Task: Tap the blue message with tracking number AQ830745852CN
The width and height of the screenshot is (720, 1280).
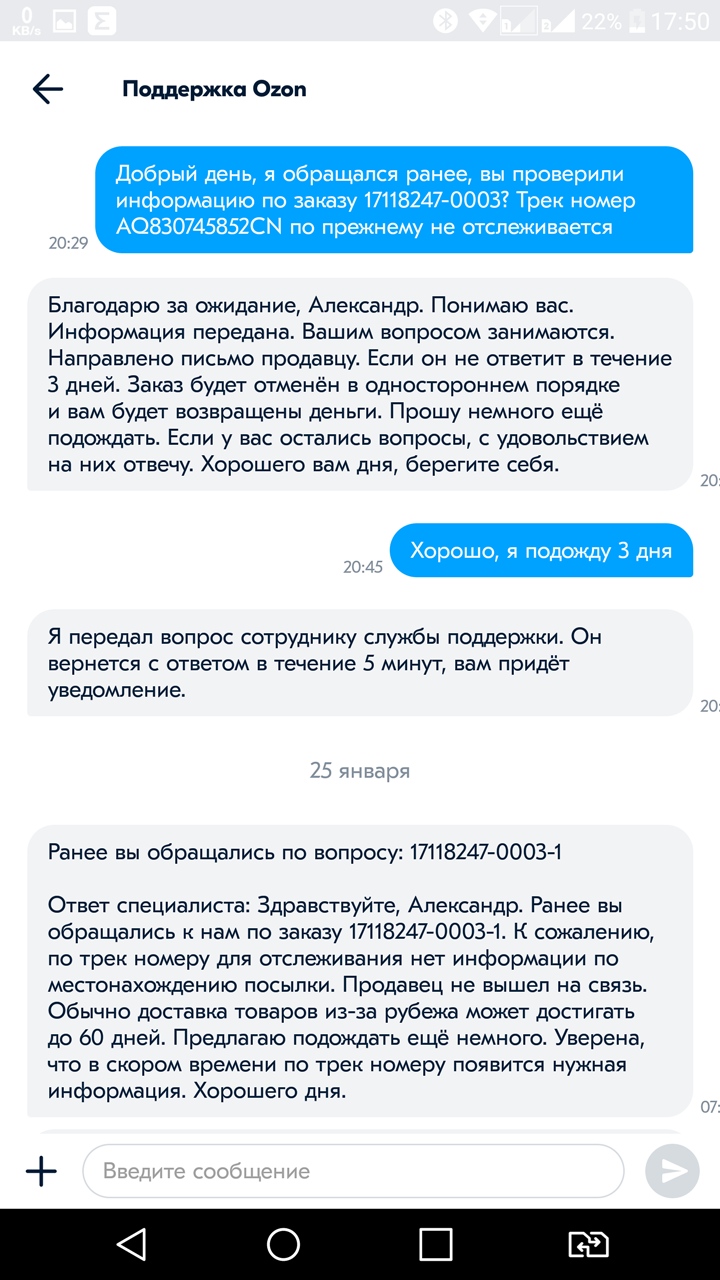Action: [x=394, y=200]
